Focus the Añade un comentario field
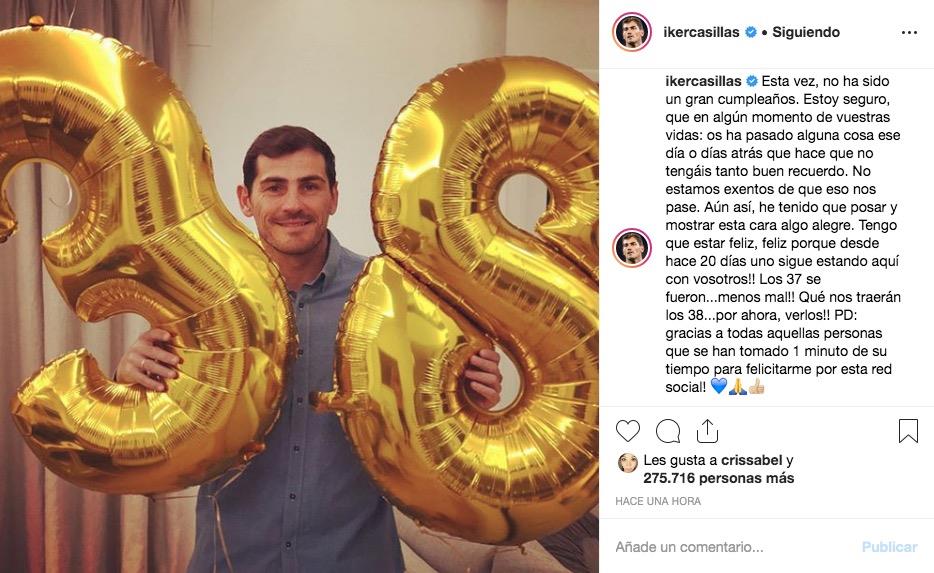The height and width of the screenshot is (573, 934). (x=730, y=547)
